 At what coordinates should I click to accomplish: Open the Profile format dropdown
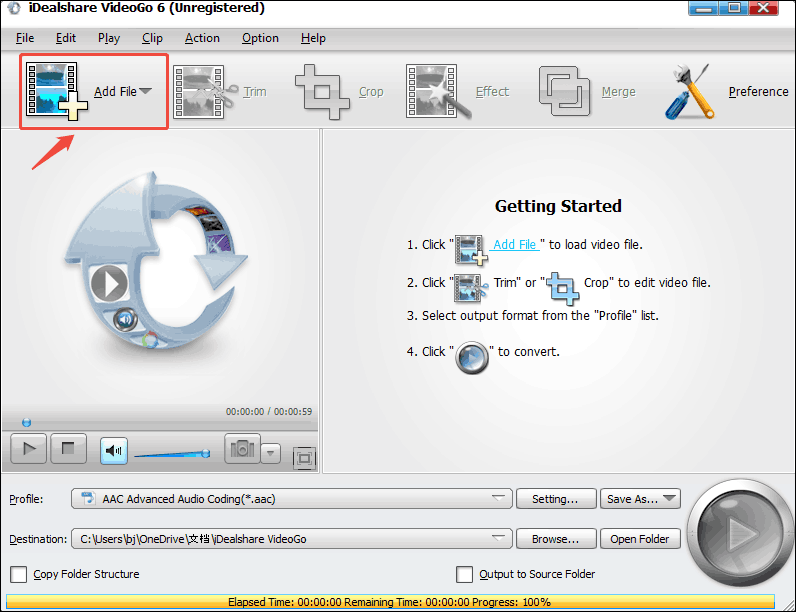pyautogui.click(x=291, y=499)
